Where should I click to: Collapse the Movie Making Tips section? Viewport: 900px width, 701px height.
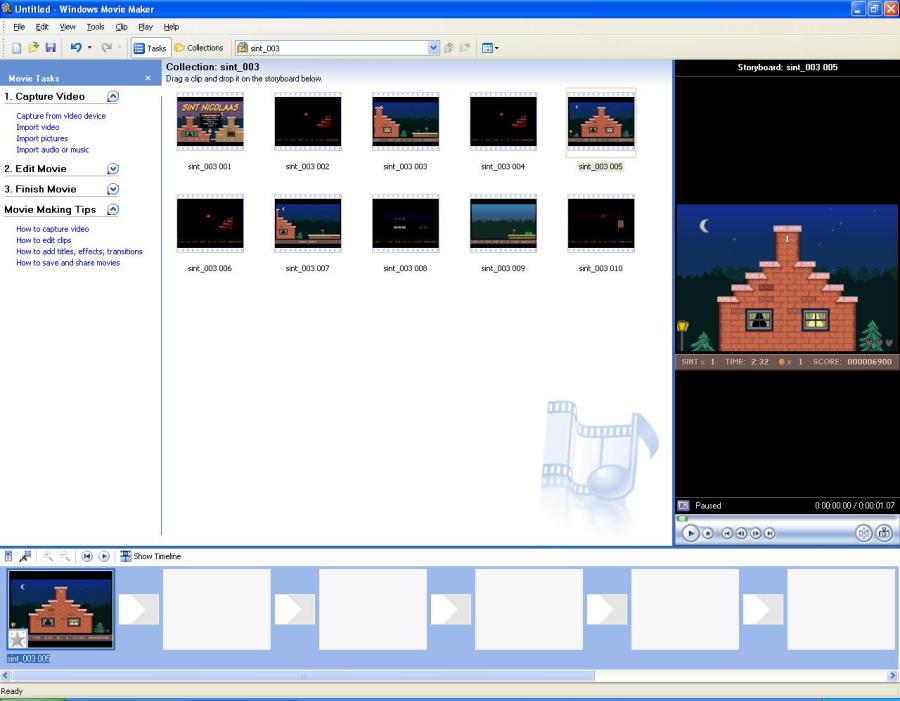click(x=113, y=210)
